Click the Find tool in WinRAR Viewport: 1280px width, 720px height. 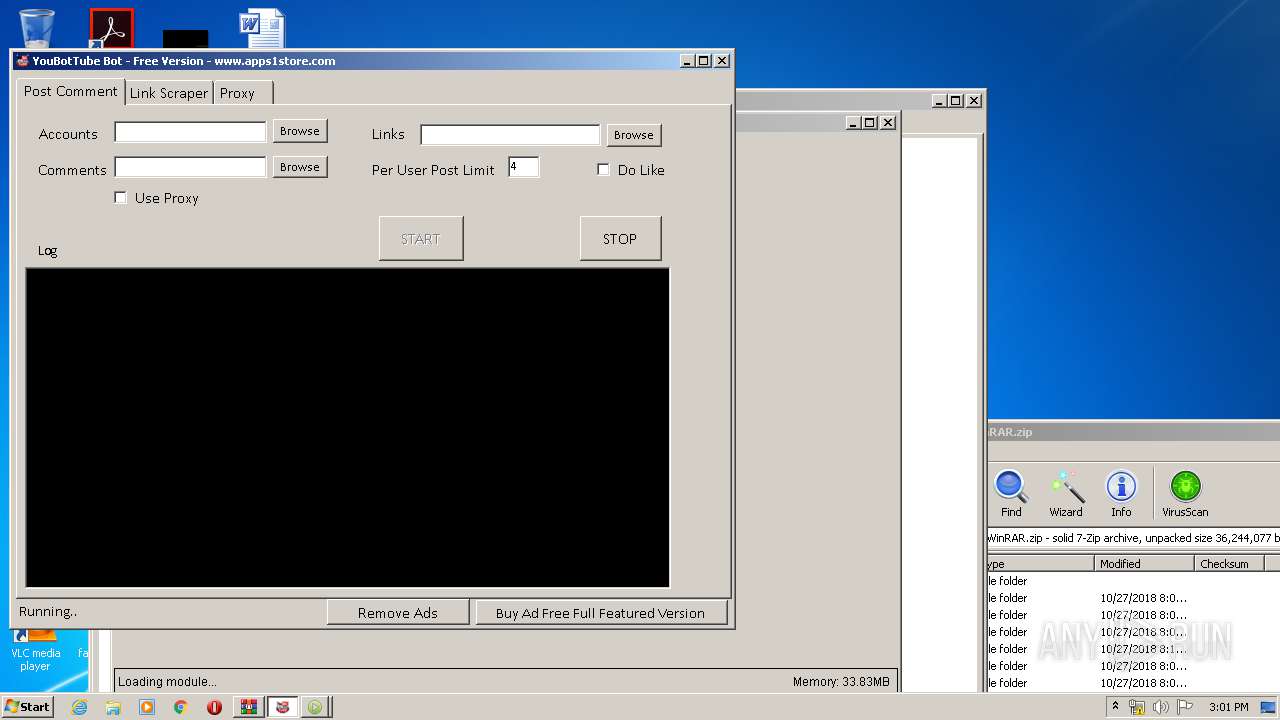click(x=1011, y=494)
